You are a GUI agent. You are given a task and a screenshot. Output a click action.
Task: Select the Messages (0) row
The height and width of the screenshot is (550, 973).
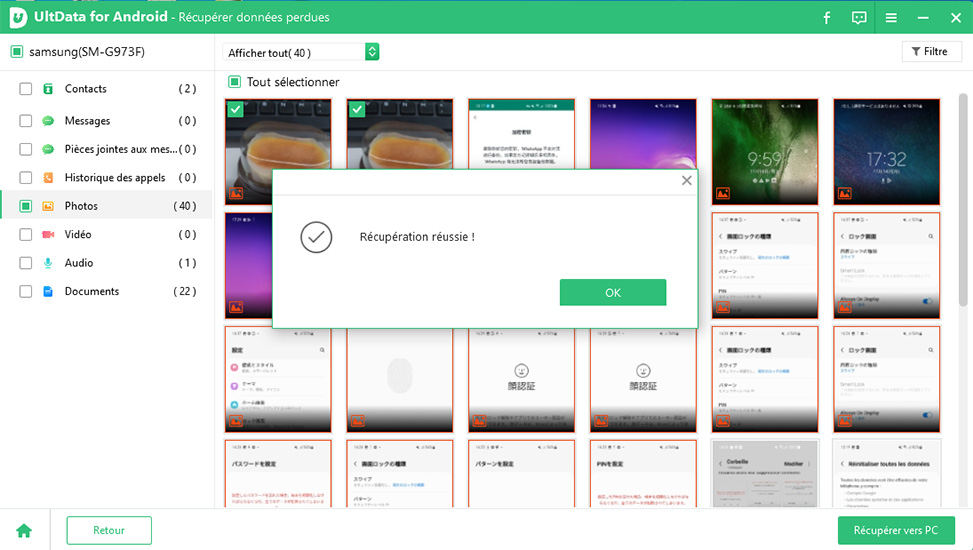[x=107, y=120]
